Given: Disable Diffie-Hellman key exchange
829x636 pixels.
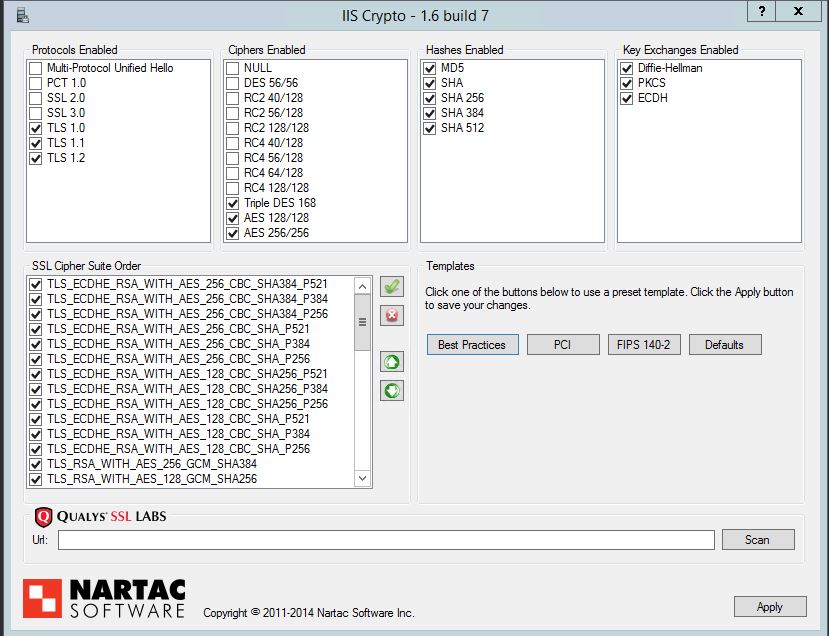Looking at the screenshot, I should pos(627,68).
